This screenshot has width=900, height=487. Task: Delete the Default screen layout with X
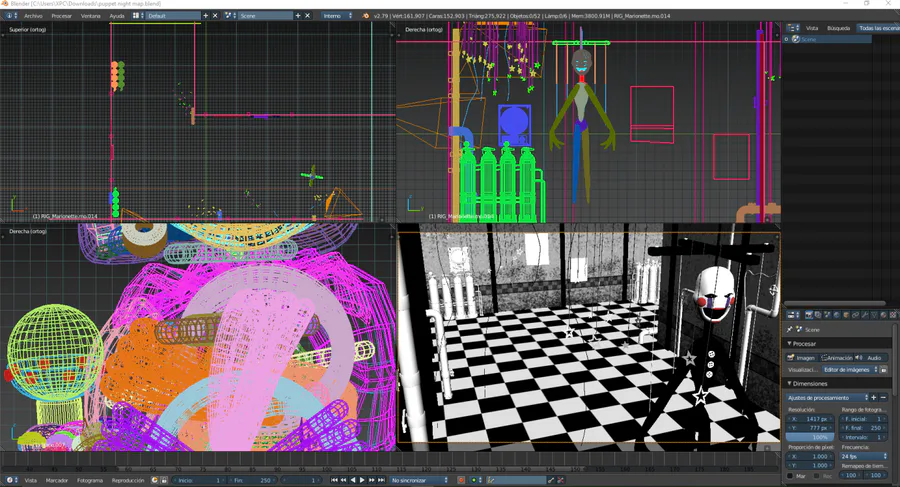click(x=215, y=16)
